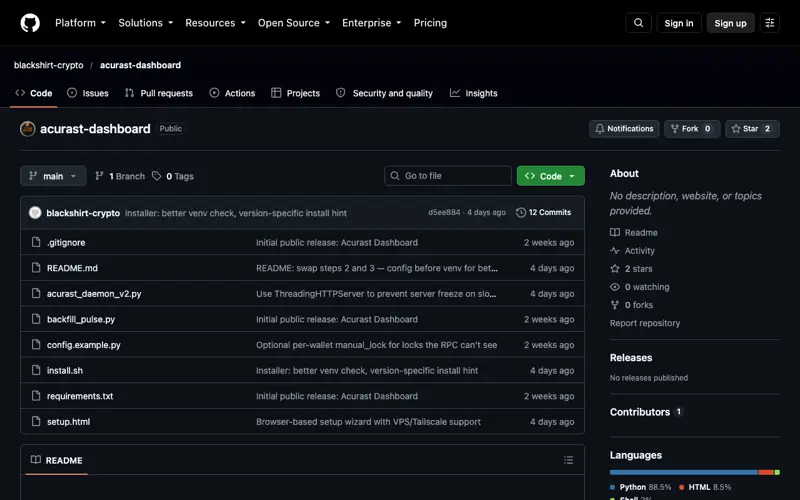Click the clock history icon for 12 Commits
Viewport: 800px width, 500px height.
click(x=520, y=213)
